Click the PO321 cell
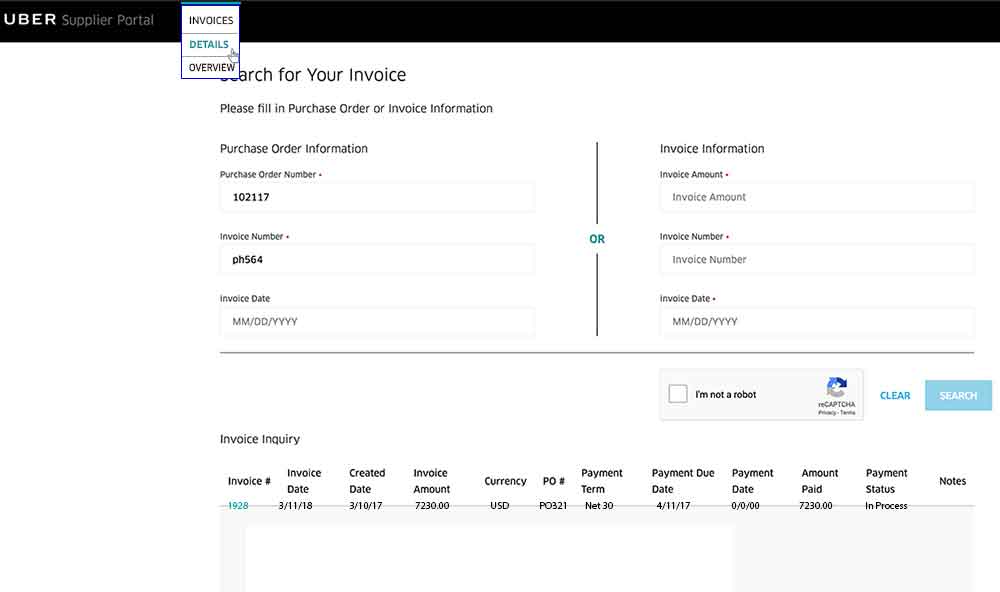The height and width of the screenshot is (592, 1000). point(553,505)
